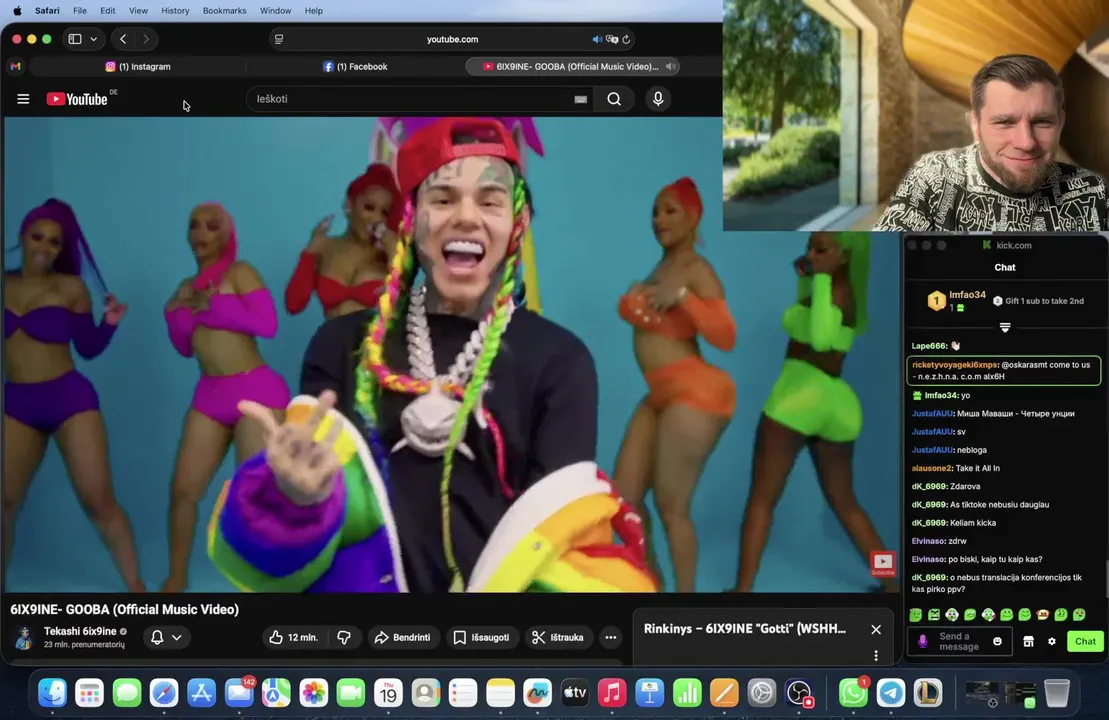
Task: Click the "Keliam kicka" chat message
Action: pos(972,523)
